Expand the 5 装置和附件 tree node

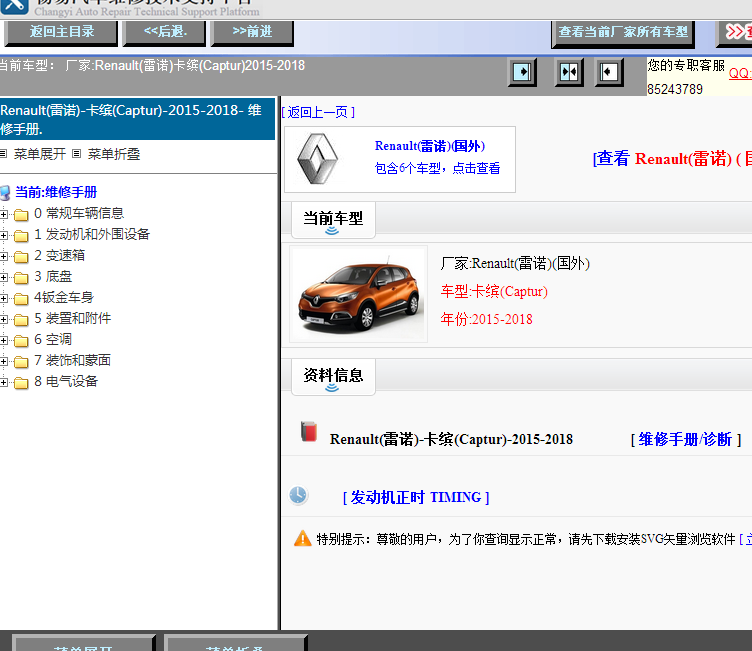tap(4, 319)
